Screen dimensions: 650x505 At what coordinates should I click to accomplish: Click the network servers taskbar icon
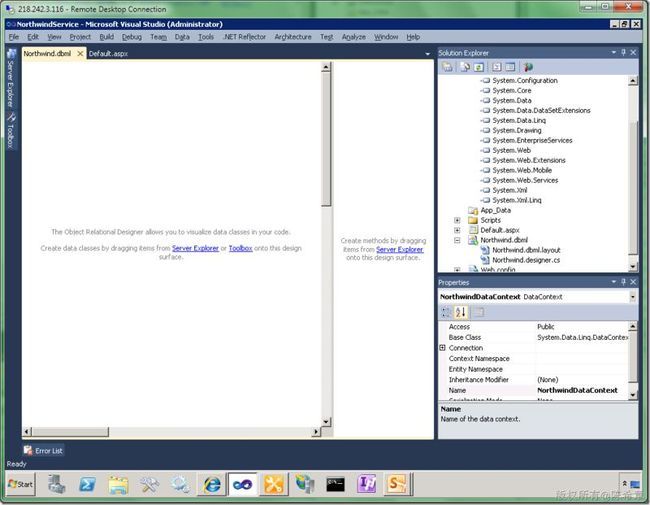[304, 484]
